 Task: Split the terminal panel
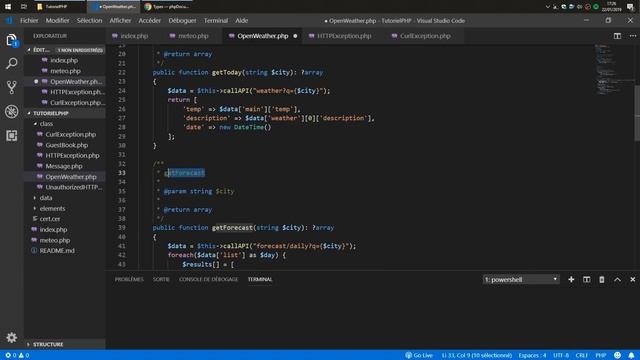click(587, 280)
